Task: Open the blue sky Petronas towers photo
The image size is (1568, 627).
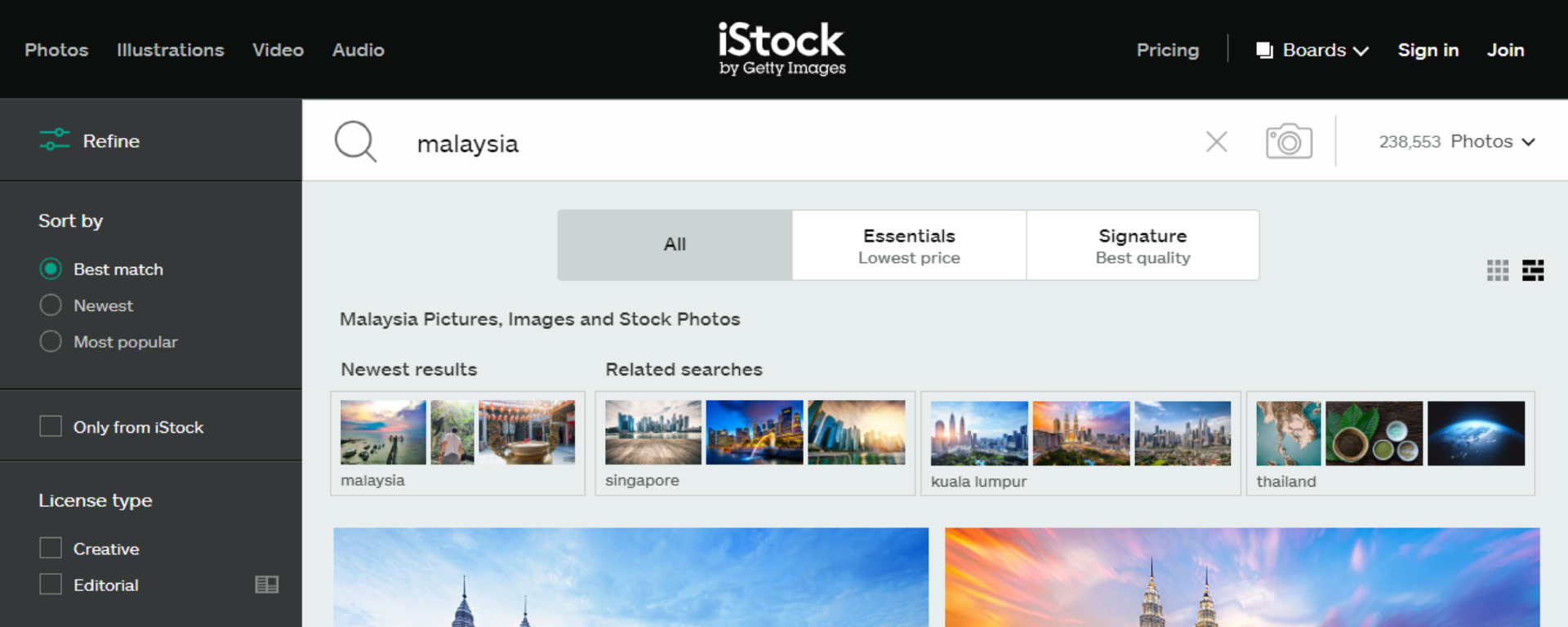Action: coord(630,577)
